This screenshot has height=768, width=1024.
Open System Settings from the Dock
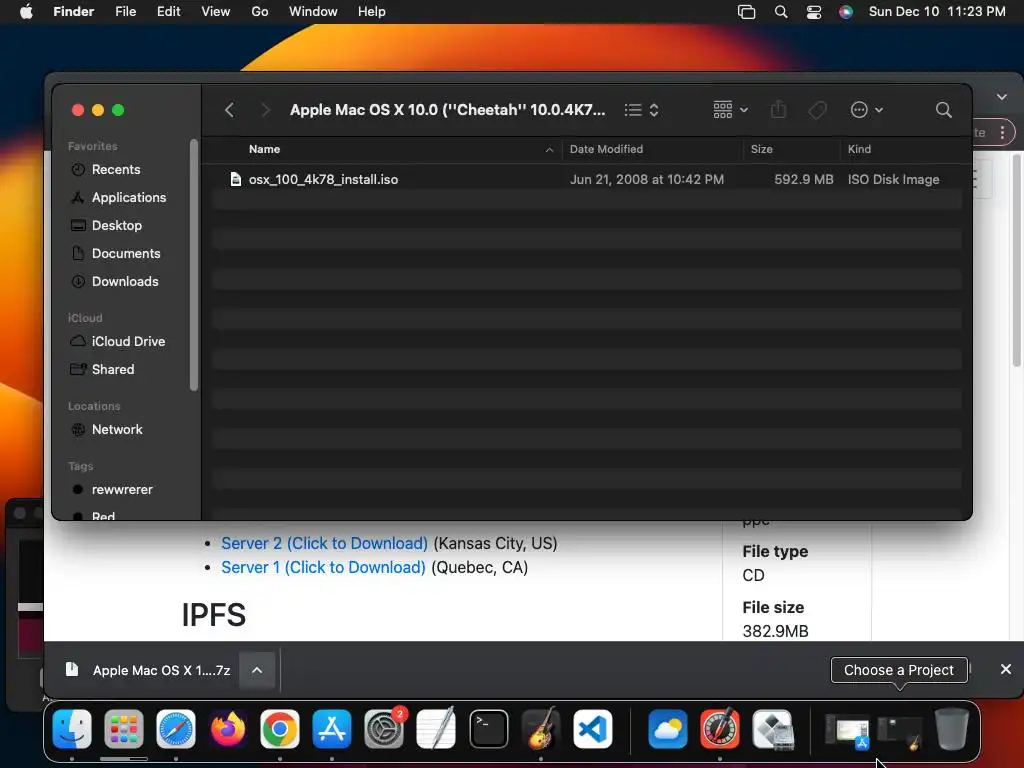pos(384,729)
